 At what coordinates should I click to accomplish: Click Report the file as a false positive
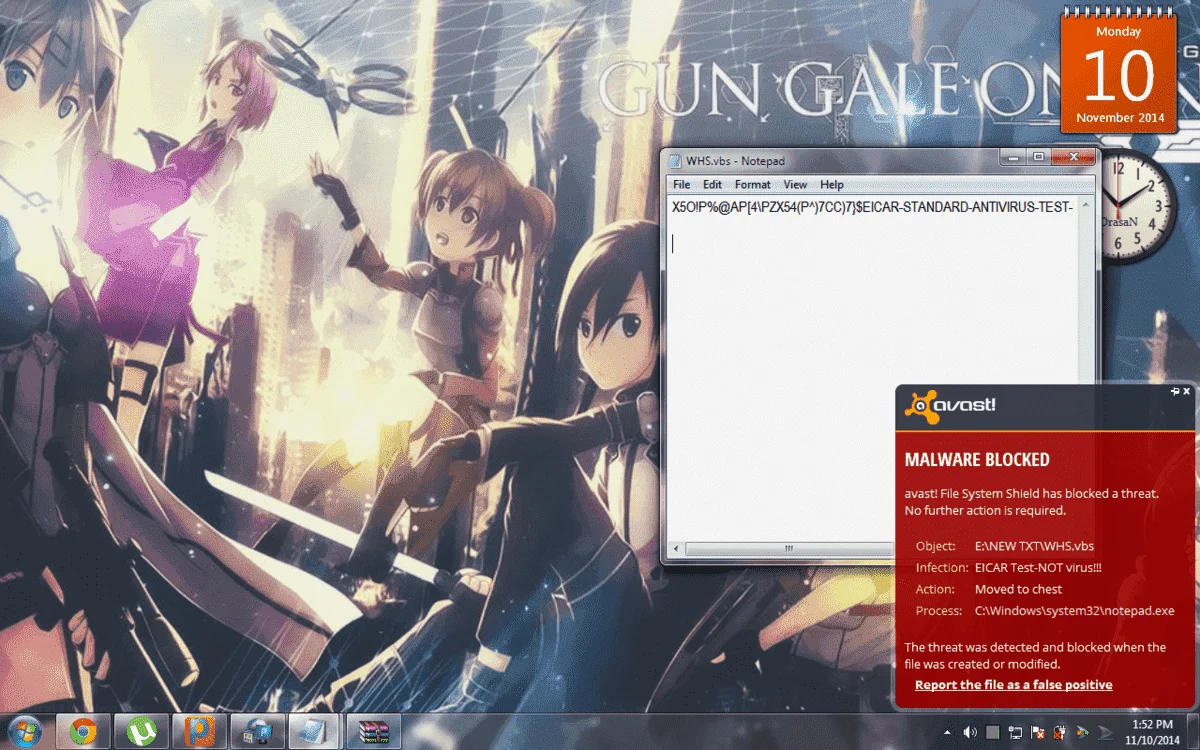pos(1013,685)
